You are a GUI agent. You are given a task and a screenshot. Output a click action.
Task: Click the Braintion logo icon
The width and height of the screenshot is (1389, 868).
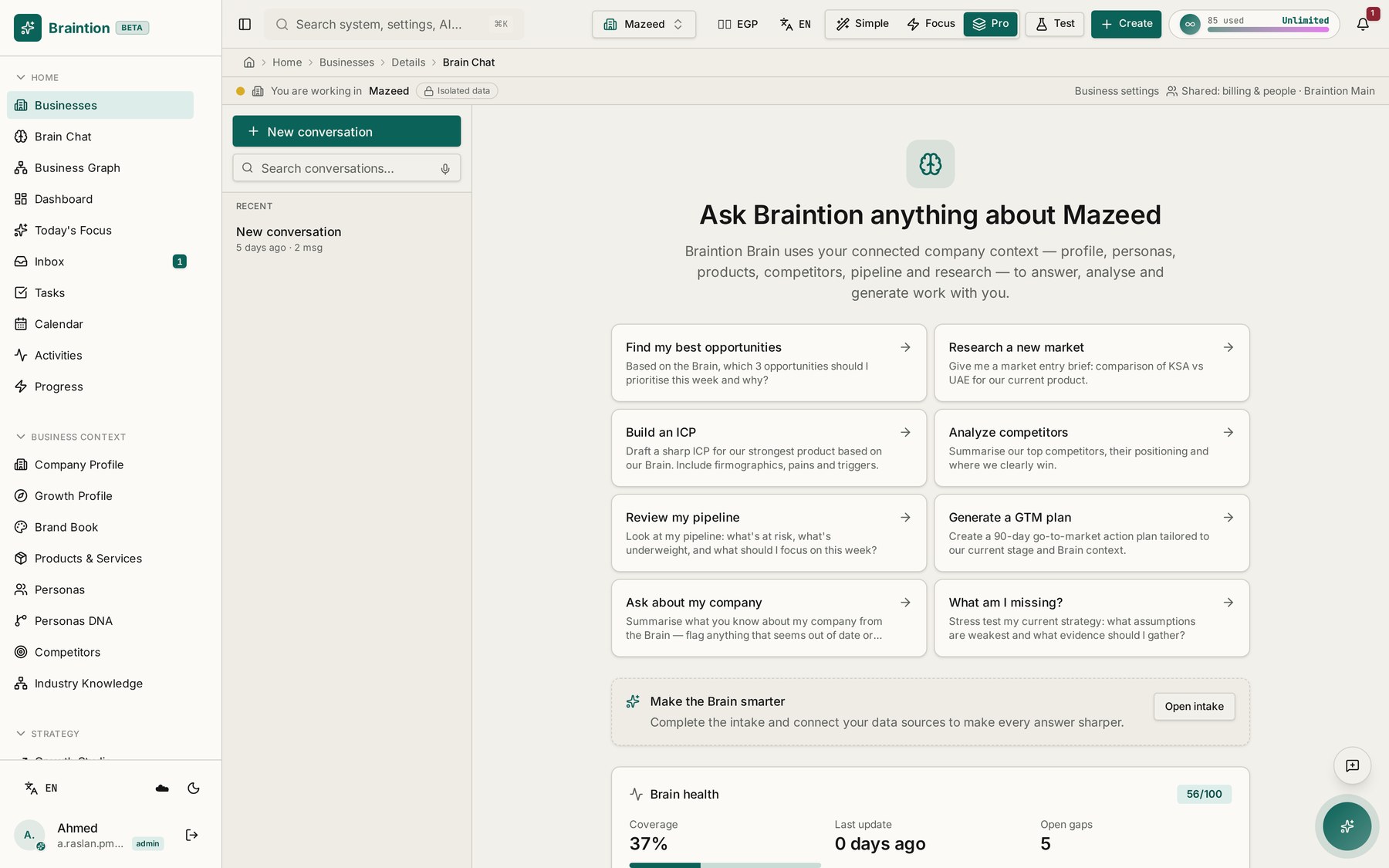pos(28,28)
